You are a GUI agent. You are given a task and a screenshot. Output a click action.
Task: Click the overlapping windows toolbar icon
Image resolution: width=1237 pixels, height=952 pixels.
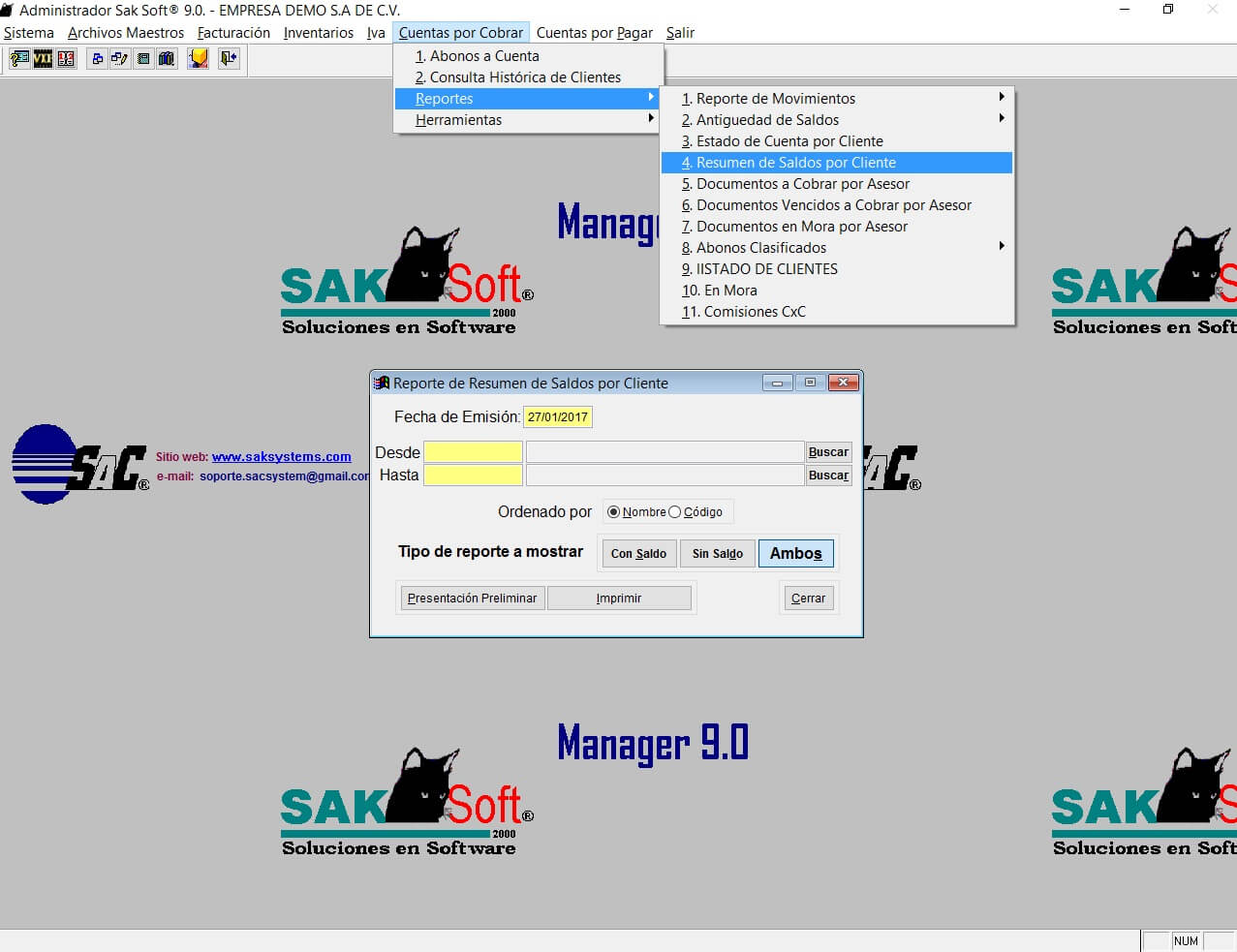tap(97, 59)
